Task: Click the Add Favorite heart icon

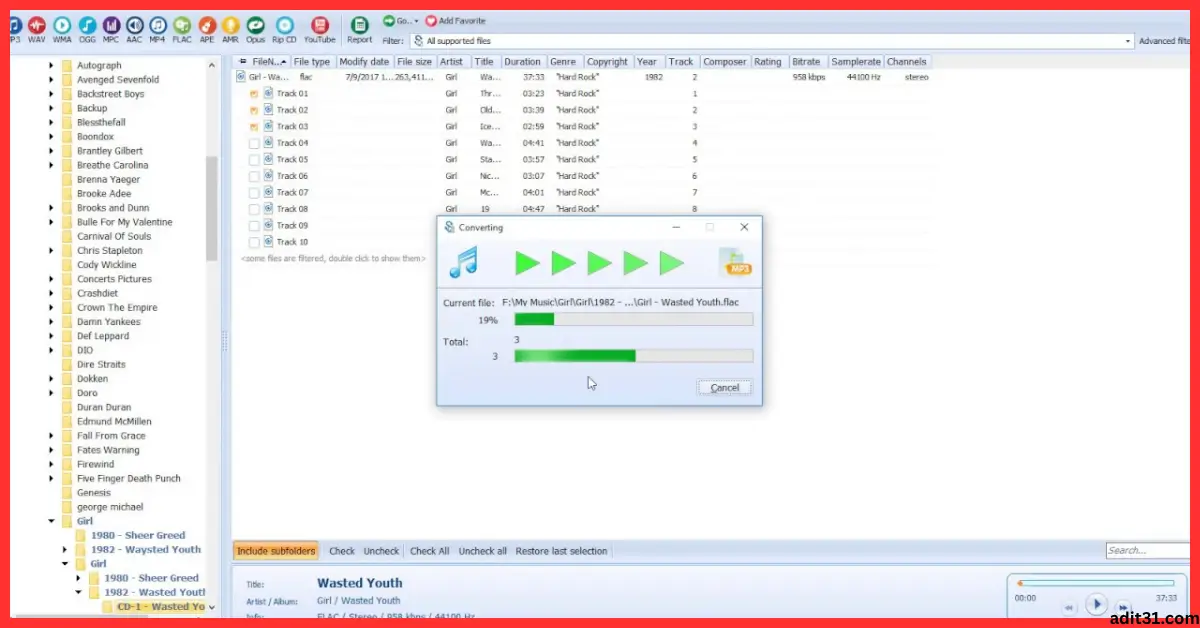Action: tap(431, 20)
